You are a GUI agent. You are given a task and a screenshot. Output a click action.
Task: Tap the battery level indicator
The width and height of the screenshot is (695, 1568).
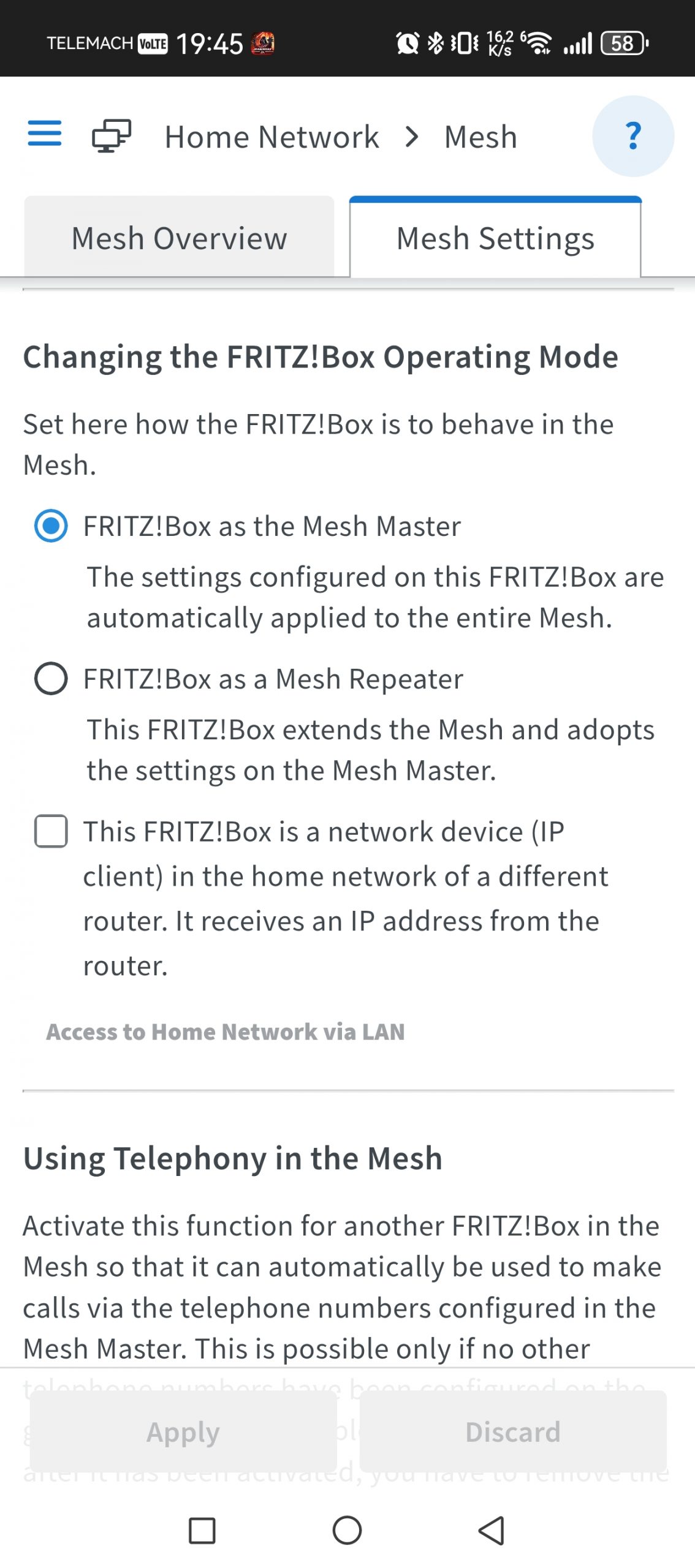(624, 43)
